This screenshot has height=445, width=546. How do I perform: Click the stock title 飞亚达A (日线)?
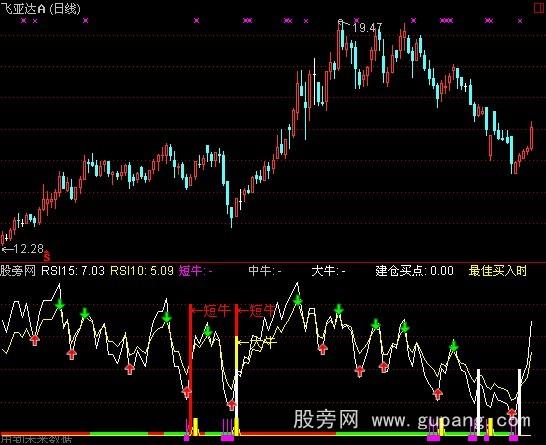click(x=41, y=8)
